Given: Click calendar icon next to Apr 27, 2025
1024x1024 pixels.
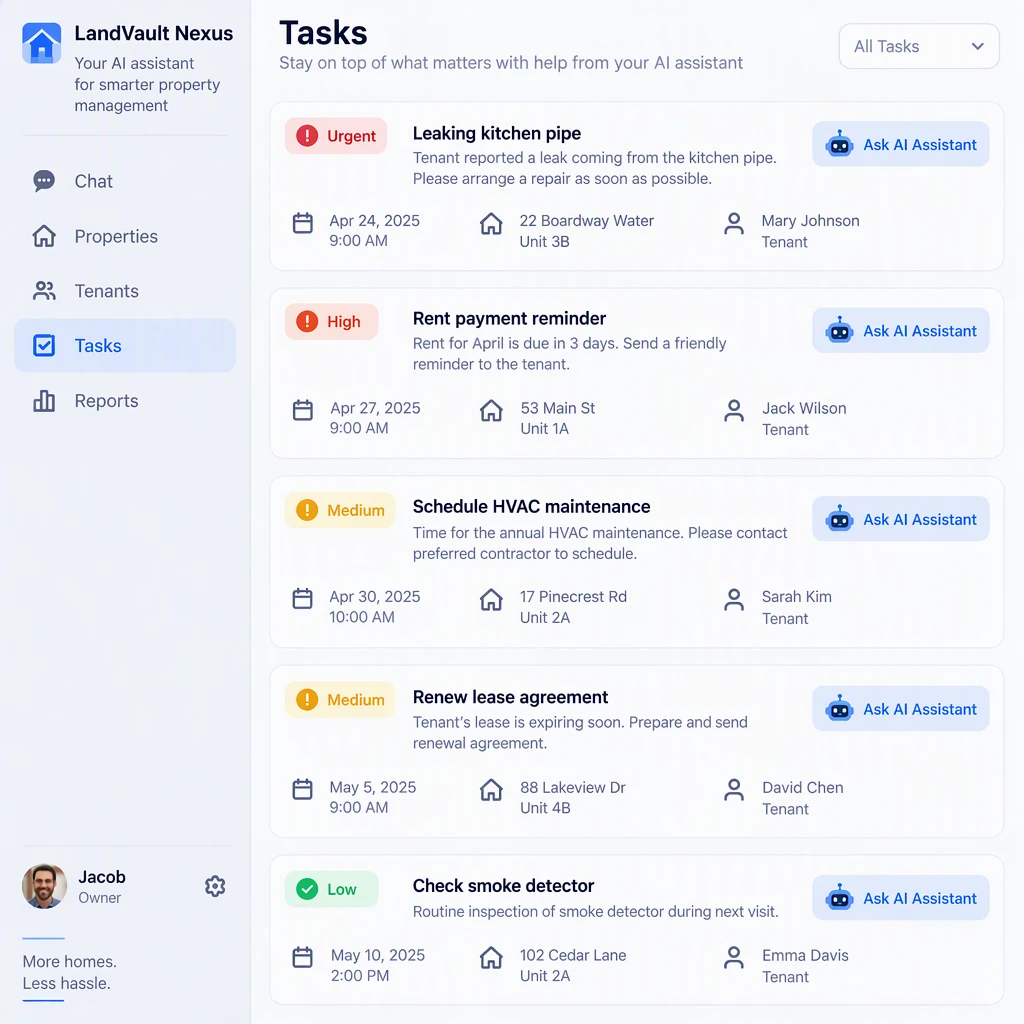Looking at the screenshot, I should [302, 410].
